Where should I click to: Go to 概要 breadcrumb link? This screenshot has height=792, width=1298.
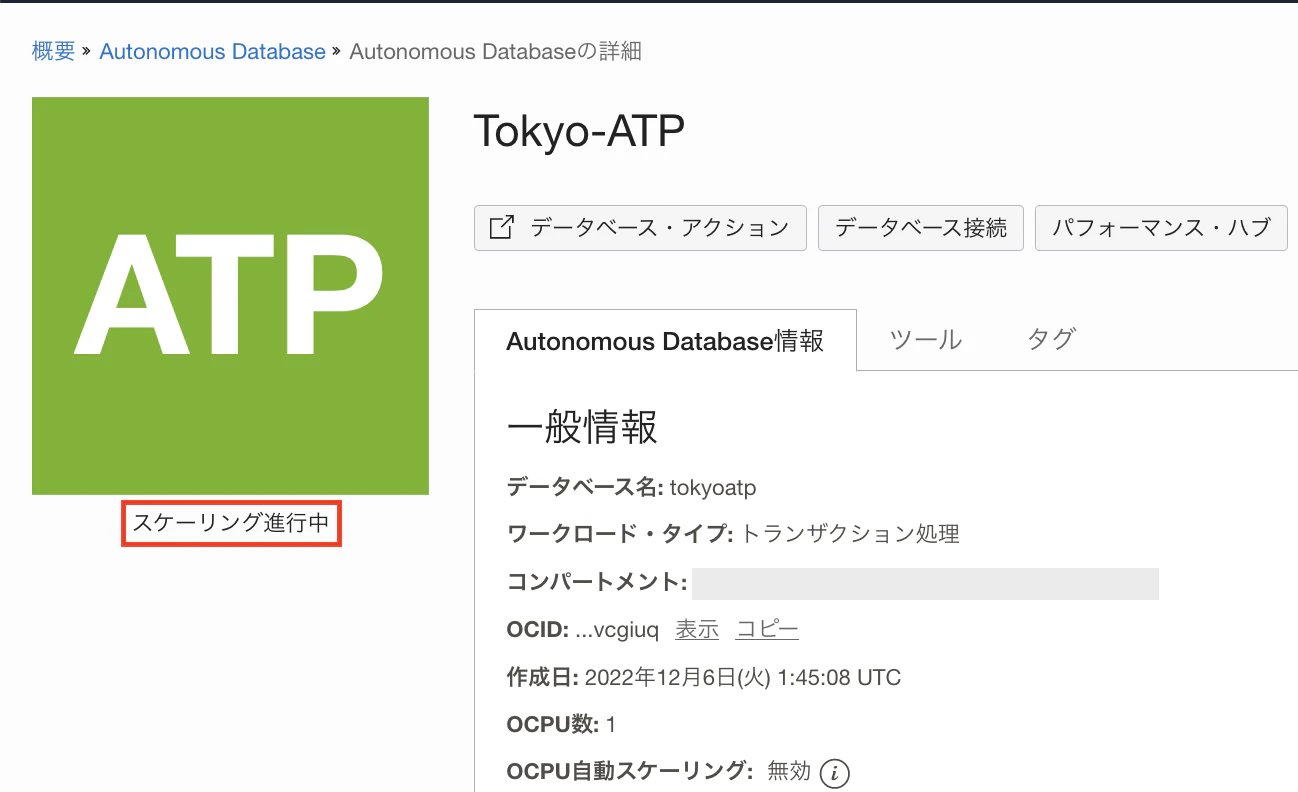[54, 51]
